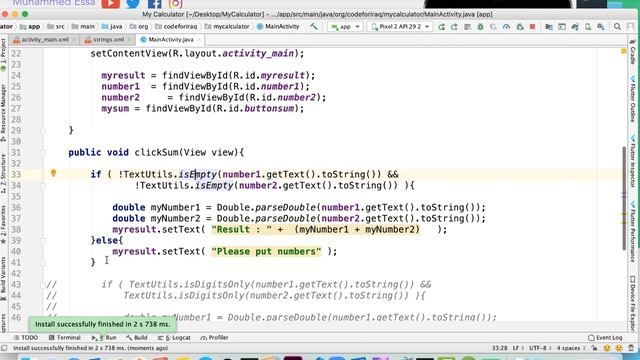Sync project with Gradle files icon
The width and height of the screenshot is (640, 360).
(x=575, y=27)
